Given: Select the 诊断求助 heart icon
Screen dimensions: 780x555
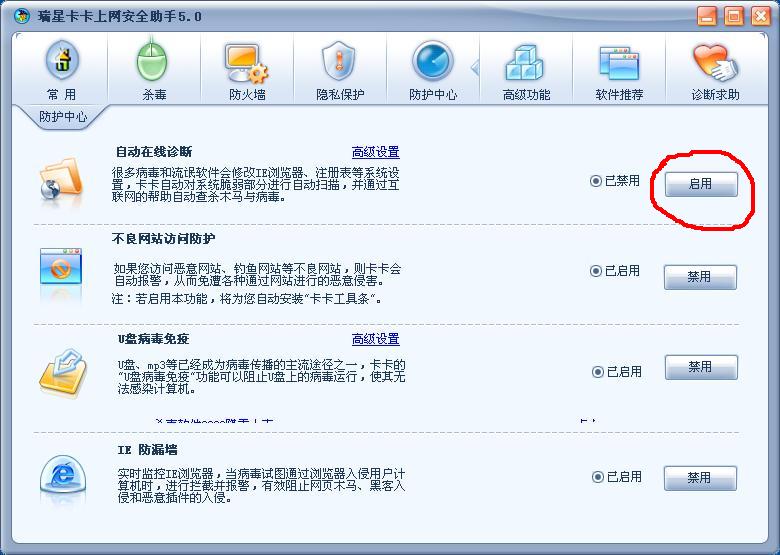Looking at the screenshot, I should coord(715,63).
